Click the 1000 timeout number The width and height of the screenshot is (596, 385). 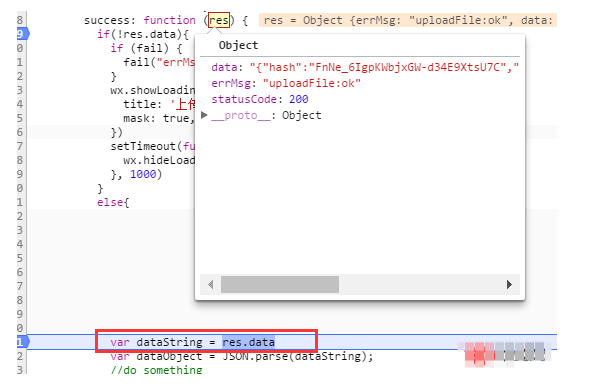point(143,174)
